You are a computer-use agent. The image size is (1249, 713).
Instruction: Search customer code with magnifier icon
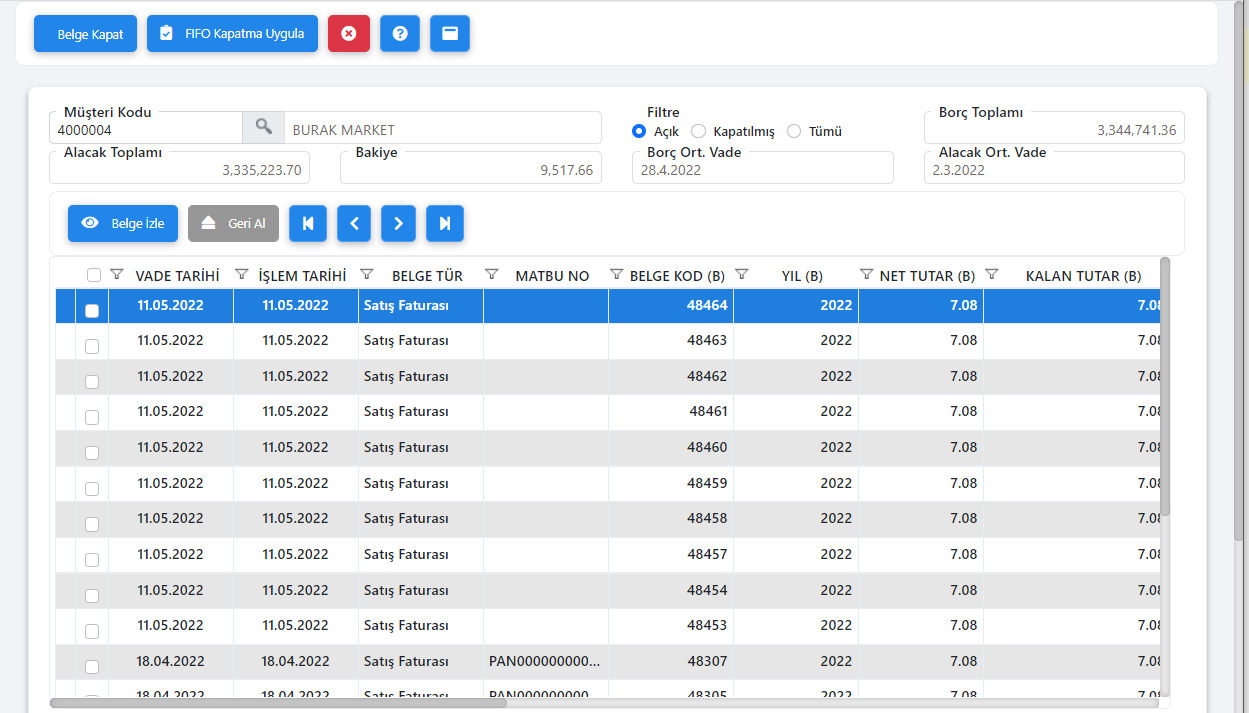(x=263, y=128)
